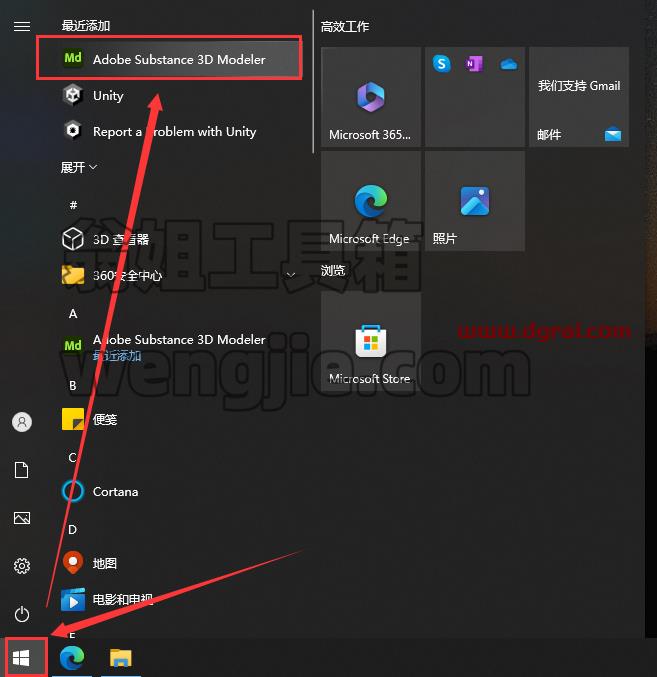This screenshot has height=677, width=657.
Task: Click the A letter group header
Action: [x=73, y=313]
